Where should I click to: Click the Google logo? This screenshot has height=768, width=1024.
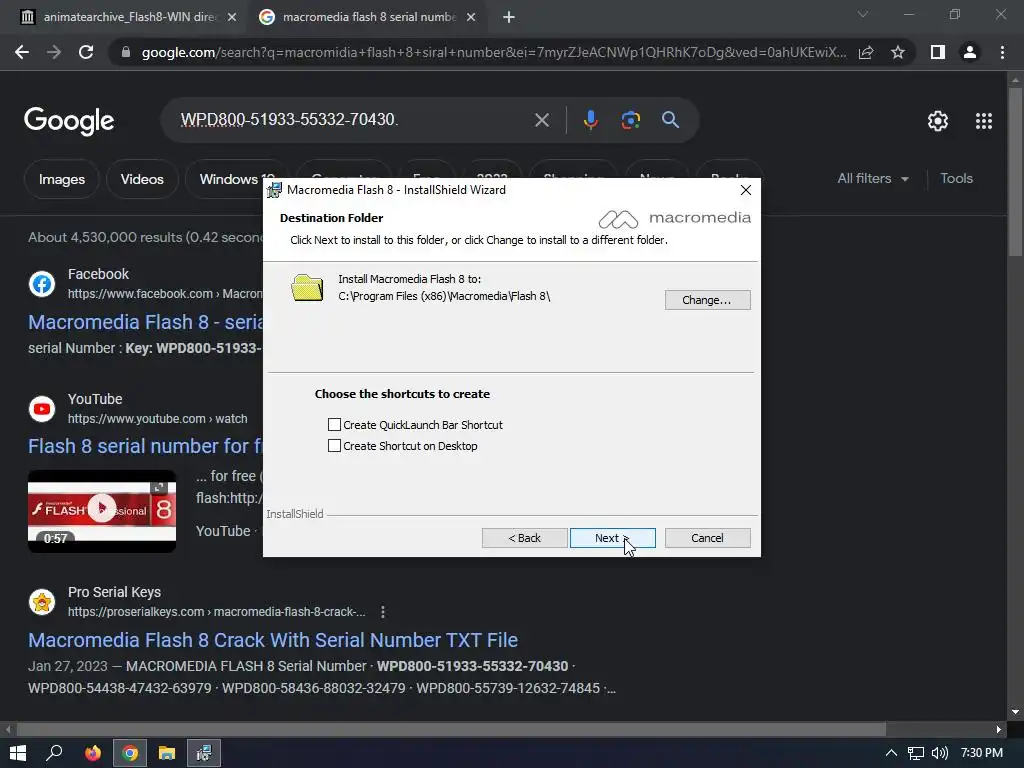point(69,121)
